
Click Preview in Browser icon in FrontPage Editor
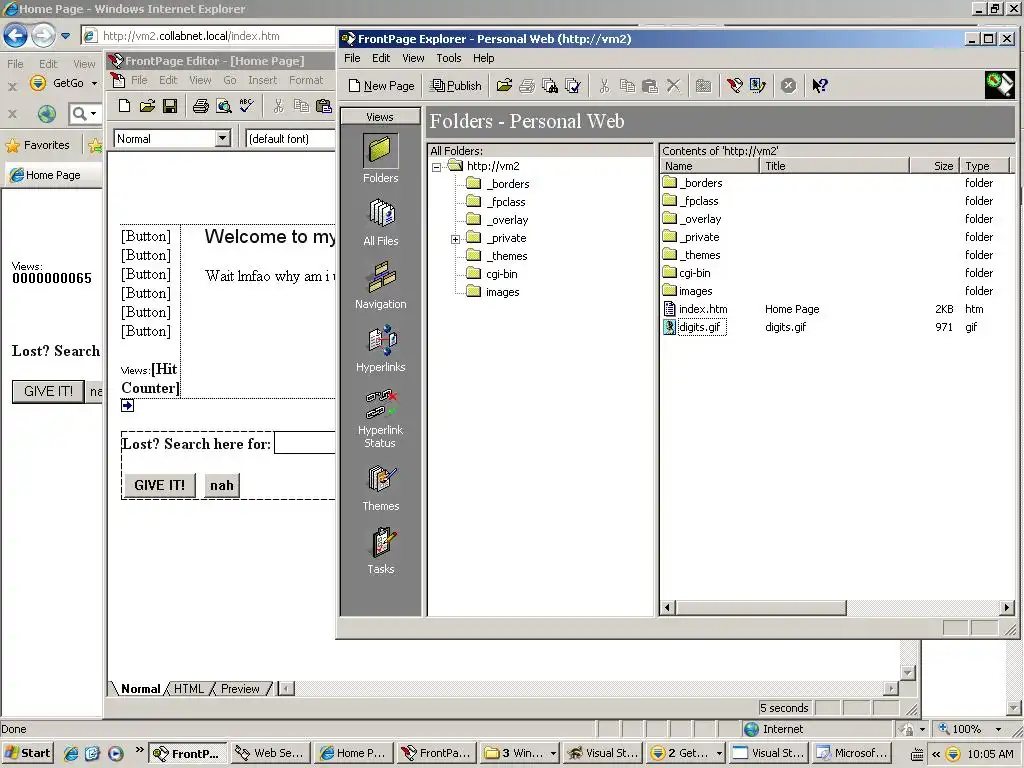tap(223, 106)
